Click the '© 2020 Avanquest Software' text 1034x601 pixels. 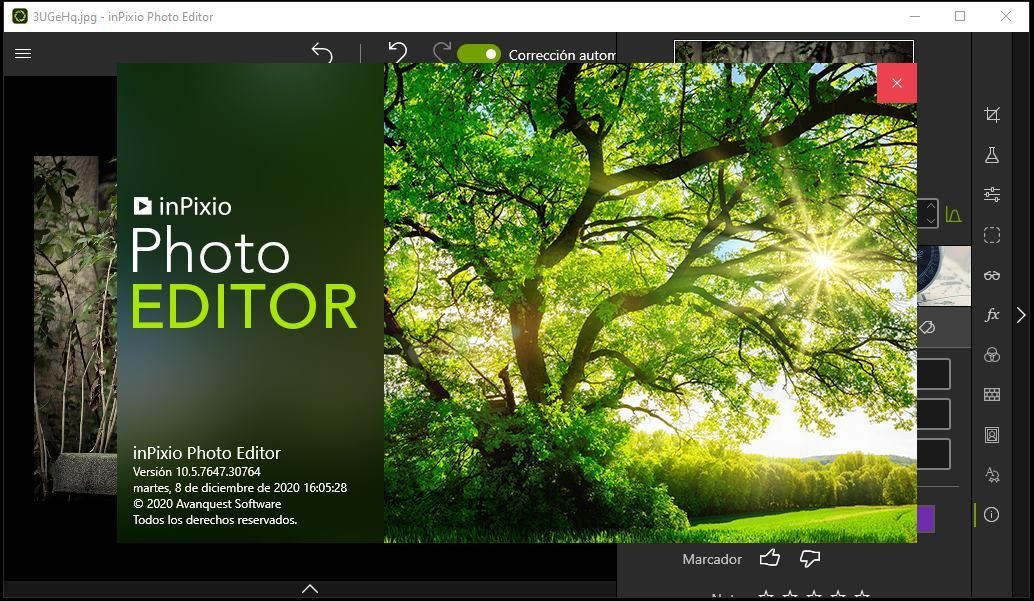tap(207, 504)
